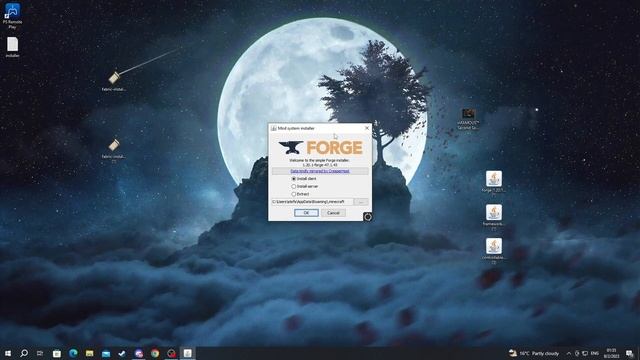Choose the Extract radio option

pyautogui.click(x=293, y=194)
